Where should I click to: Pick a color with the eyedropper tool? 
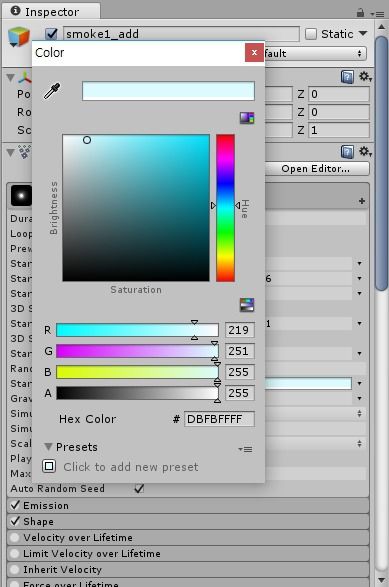point(52,91)
